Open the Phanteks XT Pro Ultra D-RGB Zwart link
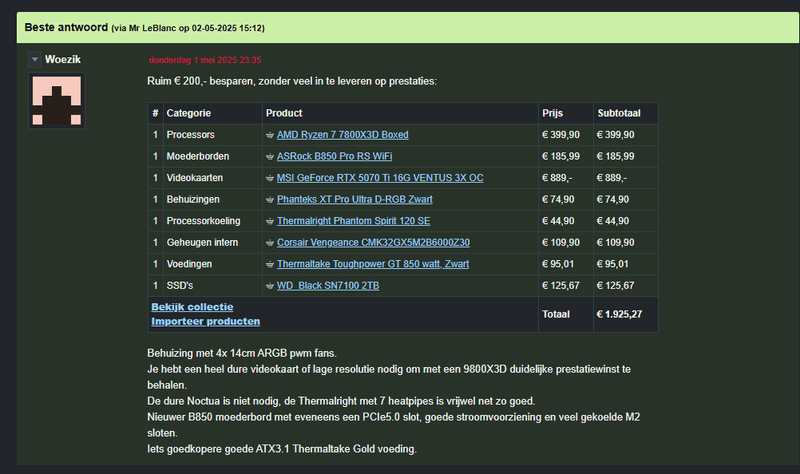800x474 pixels. coord(354,200)
